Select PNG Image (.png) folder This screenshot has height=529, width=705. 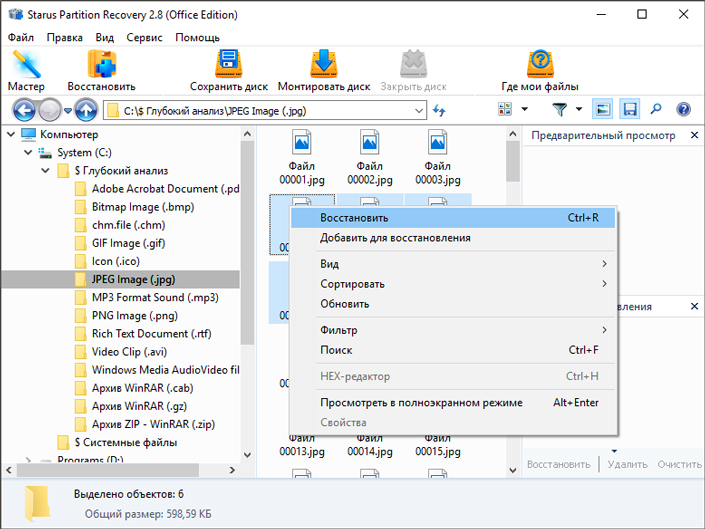coord(126,316)
